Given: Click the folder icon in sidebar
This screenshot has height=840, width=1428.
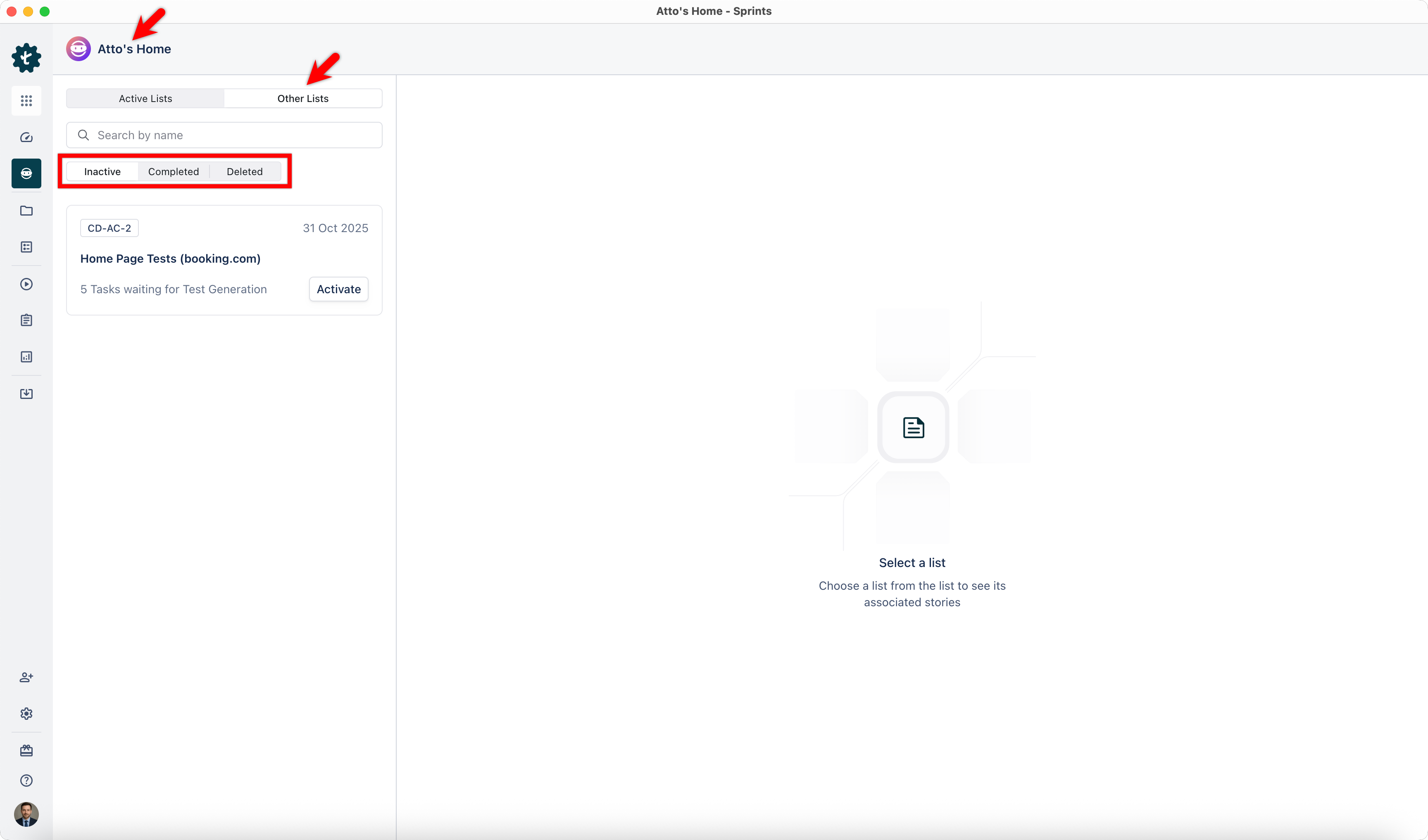Looking at the screenshot, I should [x=26, y=211].
